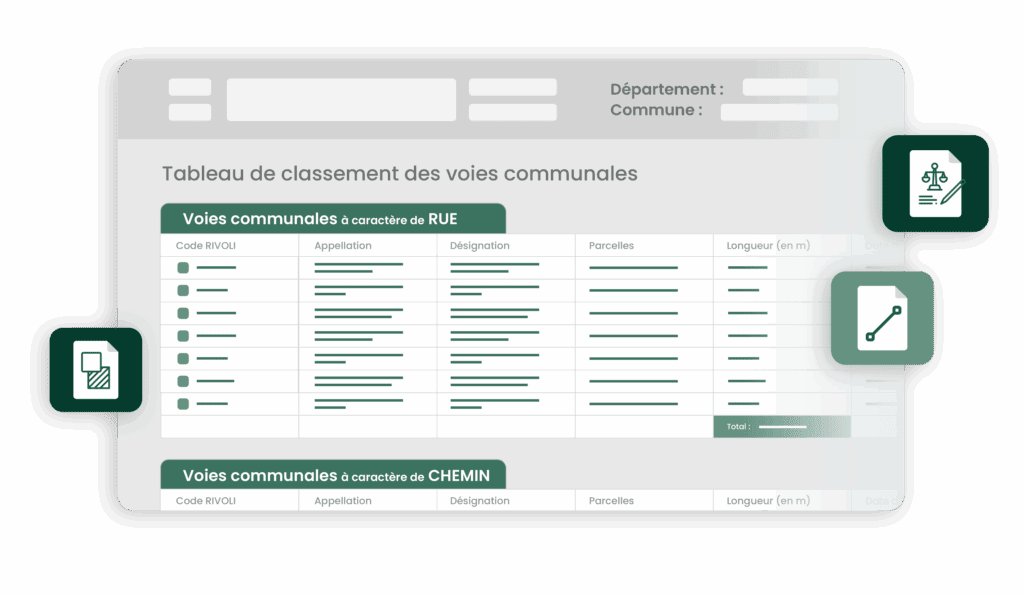Select the 'Voies communales à caractère de RUE' header
The width and height of the screenshot is (1024, 595).
pos(333,218)
